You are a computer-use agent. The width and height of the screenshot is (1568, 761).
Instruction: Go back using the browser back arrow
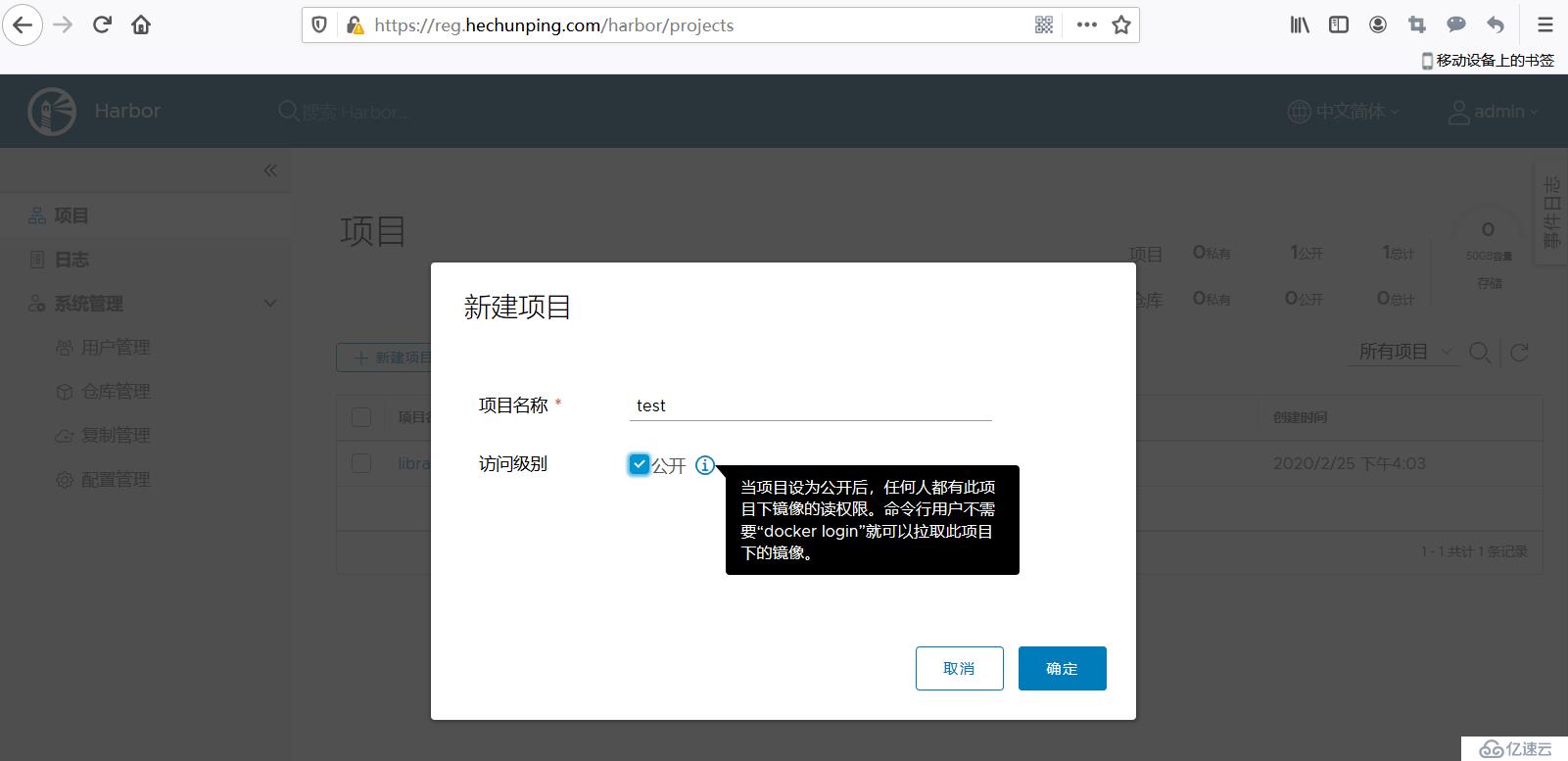pyautogui.click(x=23, y=25)
